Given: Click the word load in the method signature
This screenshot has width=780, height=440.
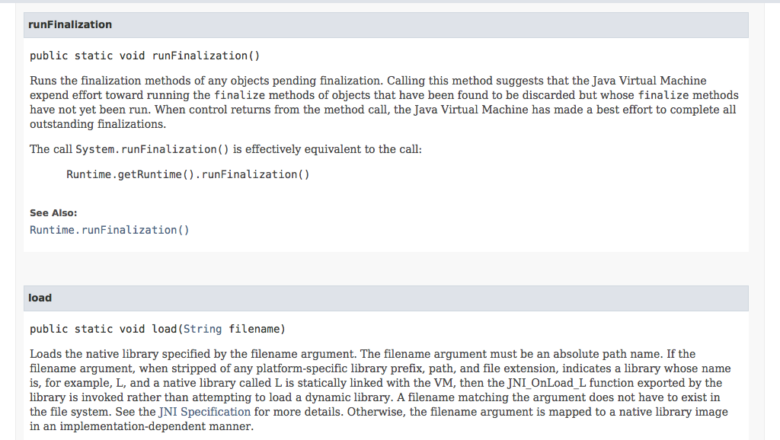Looking at the screenshot, I should point(164,329).
